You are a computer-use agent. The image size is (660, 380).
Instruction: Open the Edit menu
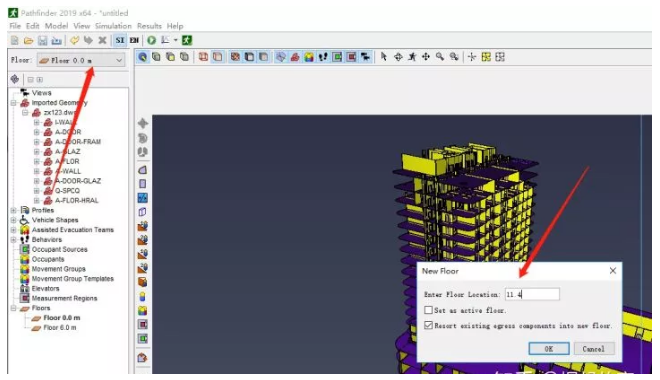32,26
